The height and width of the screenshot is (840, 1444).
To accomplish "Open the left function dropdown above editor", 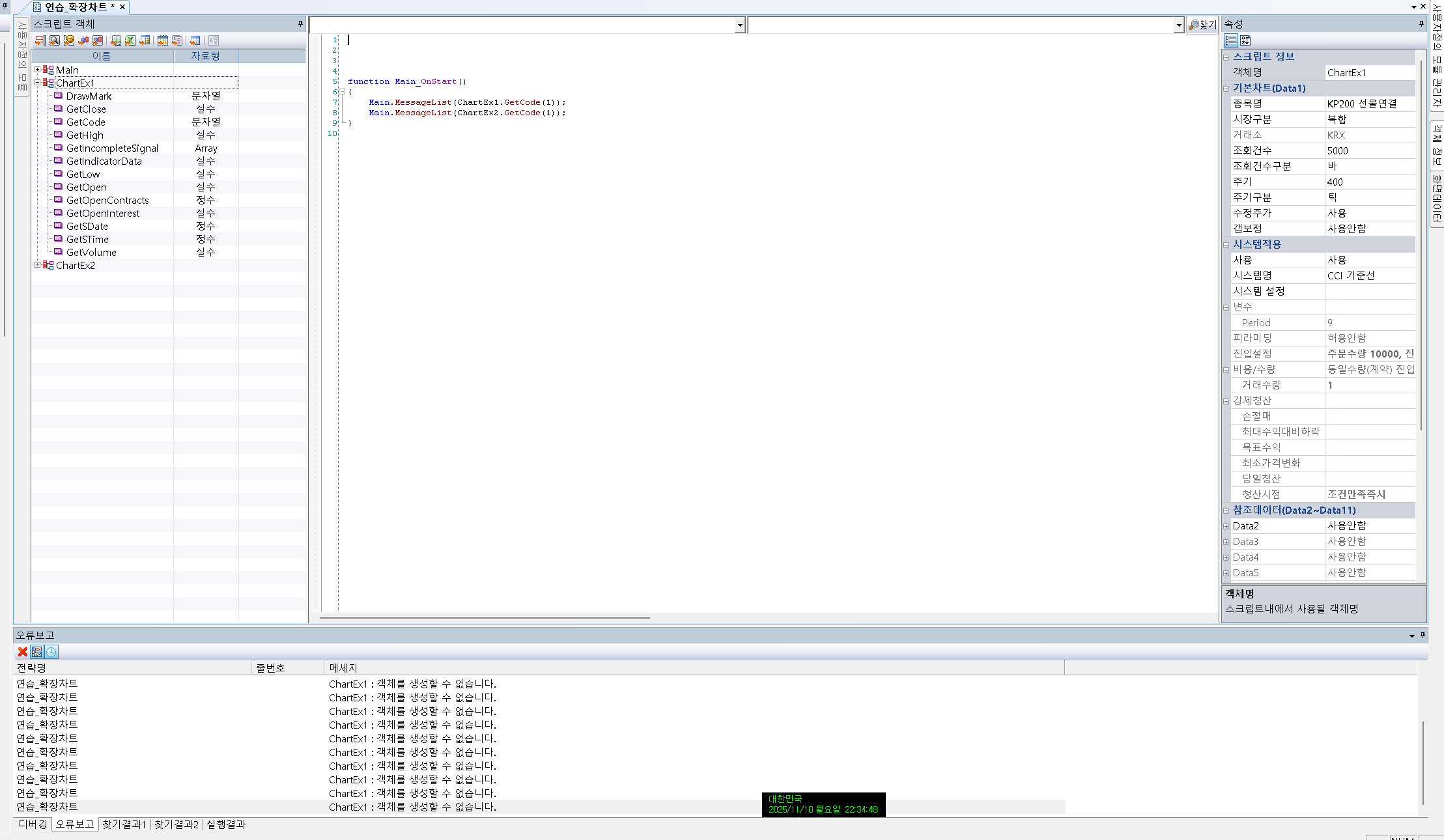I will coord(739,25).
